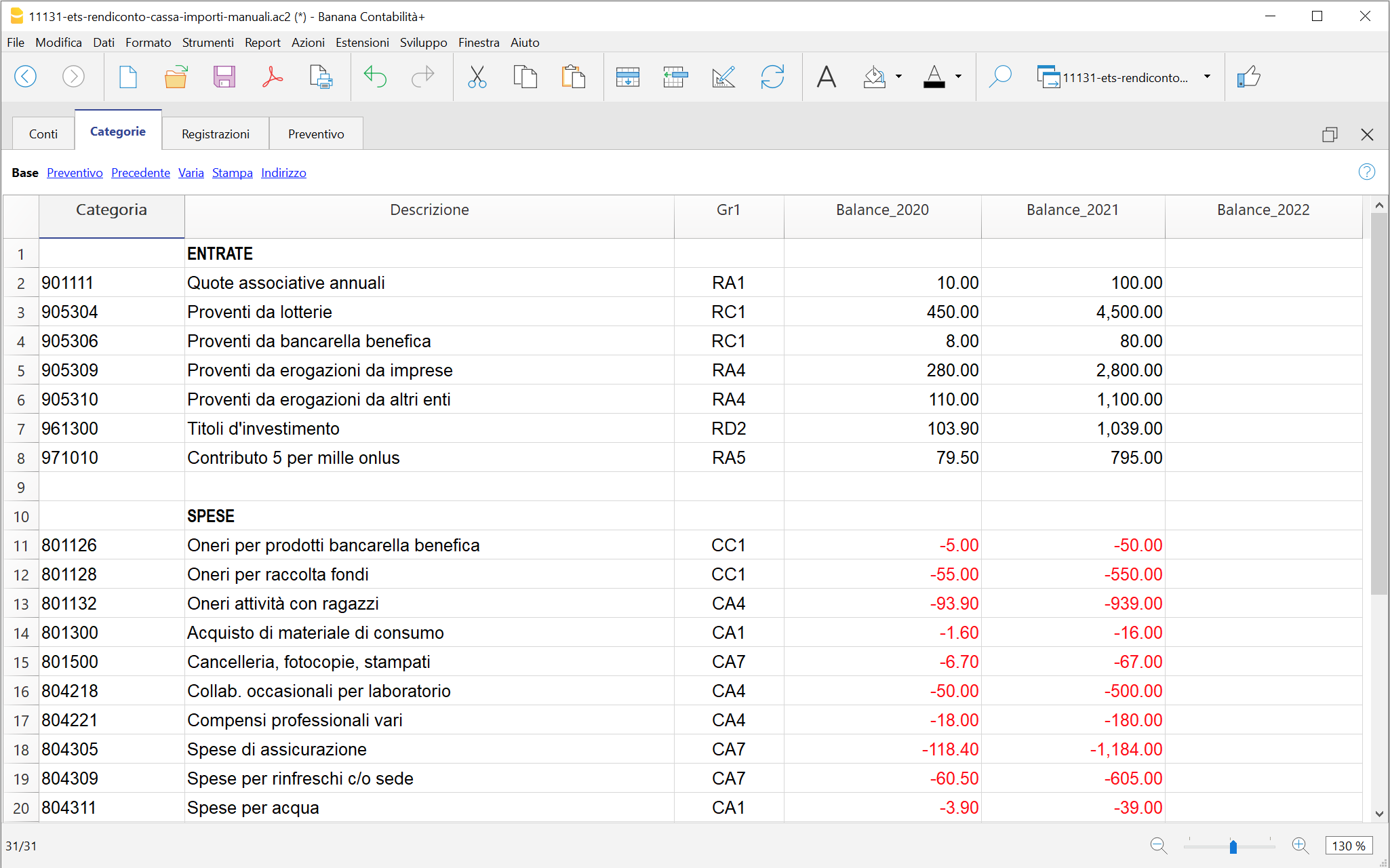Open the file window selector dropdown
The image size is (1390, 868).
(1207, 77)
